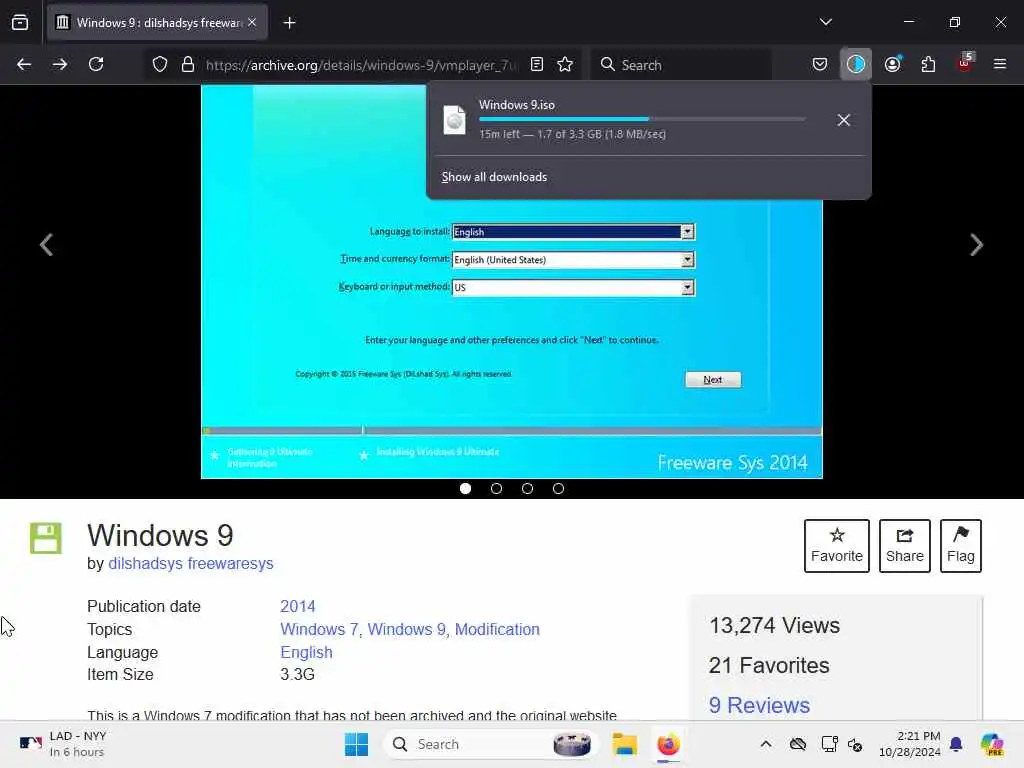Close the Windows 9 archive tab
Viewport: 1024px width, 768px height.
pyautogui.click(x=252, y=22)
